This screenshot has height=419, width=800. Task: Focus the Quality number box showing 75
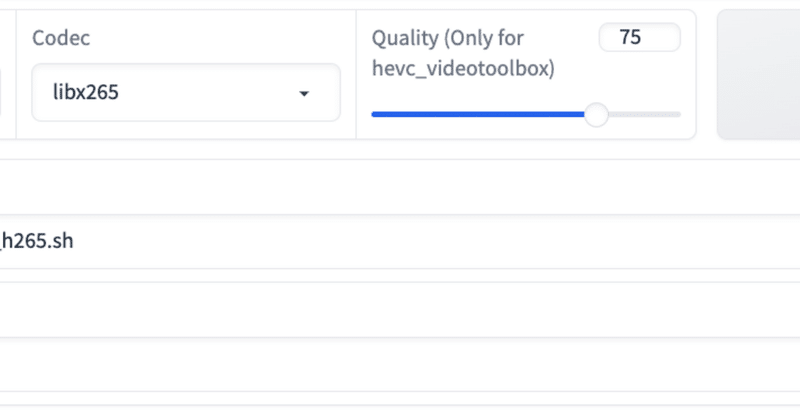640,37
